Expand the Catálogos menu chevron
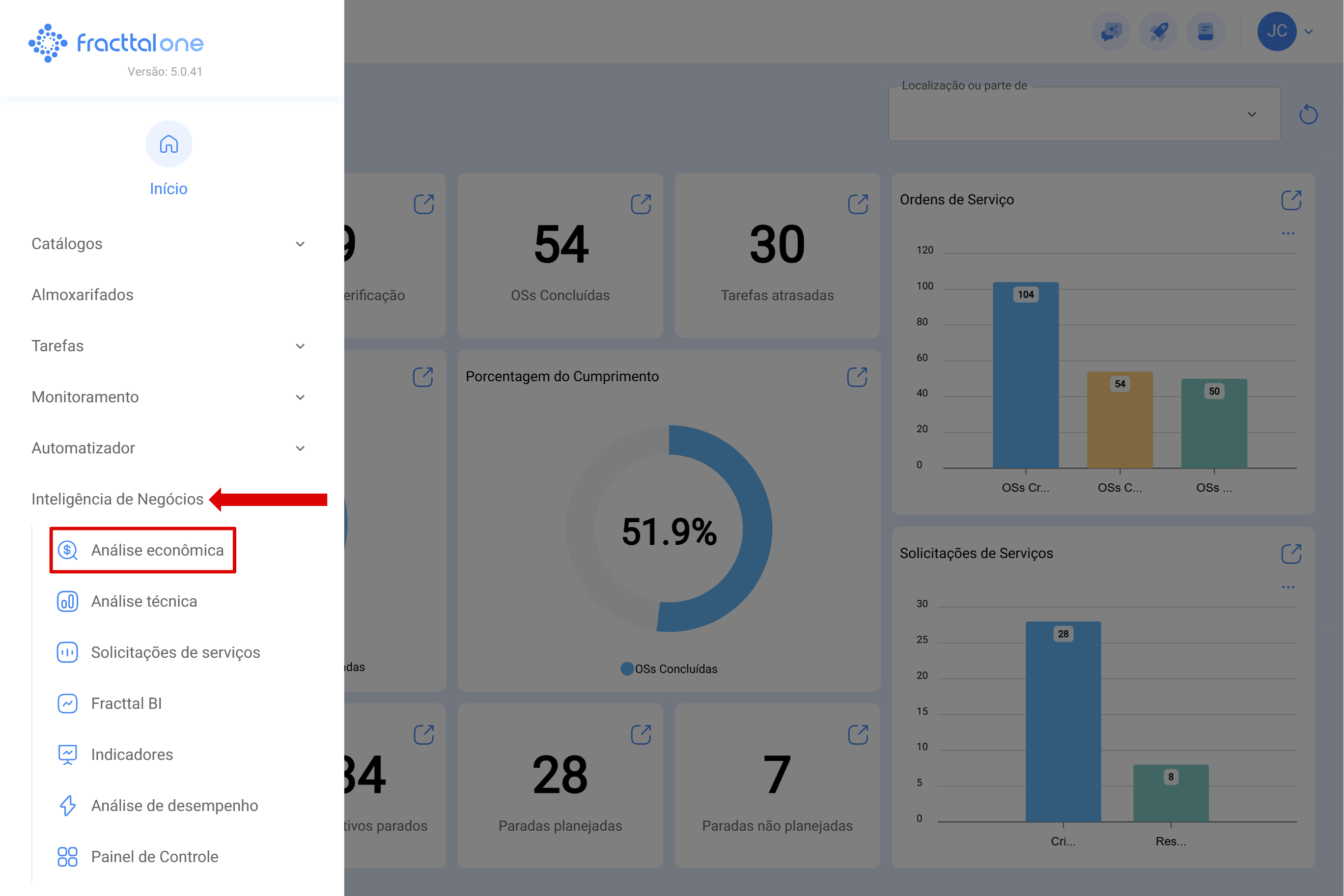This screenshot has height=896, width=1344. (300, 244)
